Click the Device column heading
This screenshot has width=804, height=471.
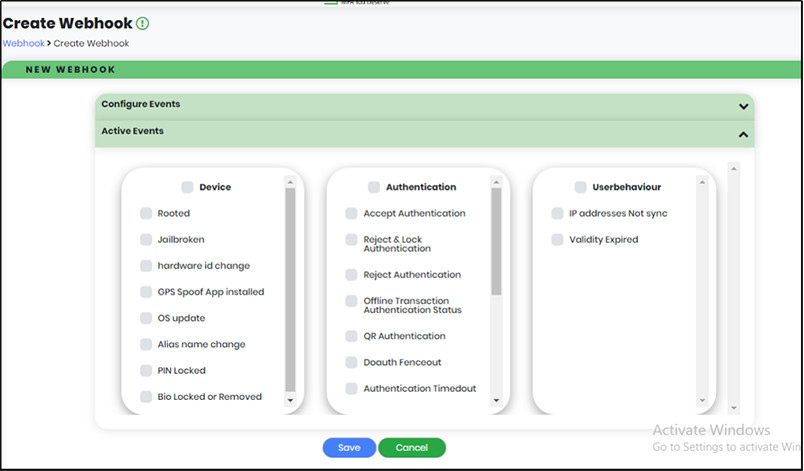click(x=215, y=187)
